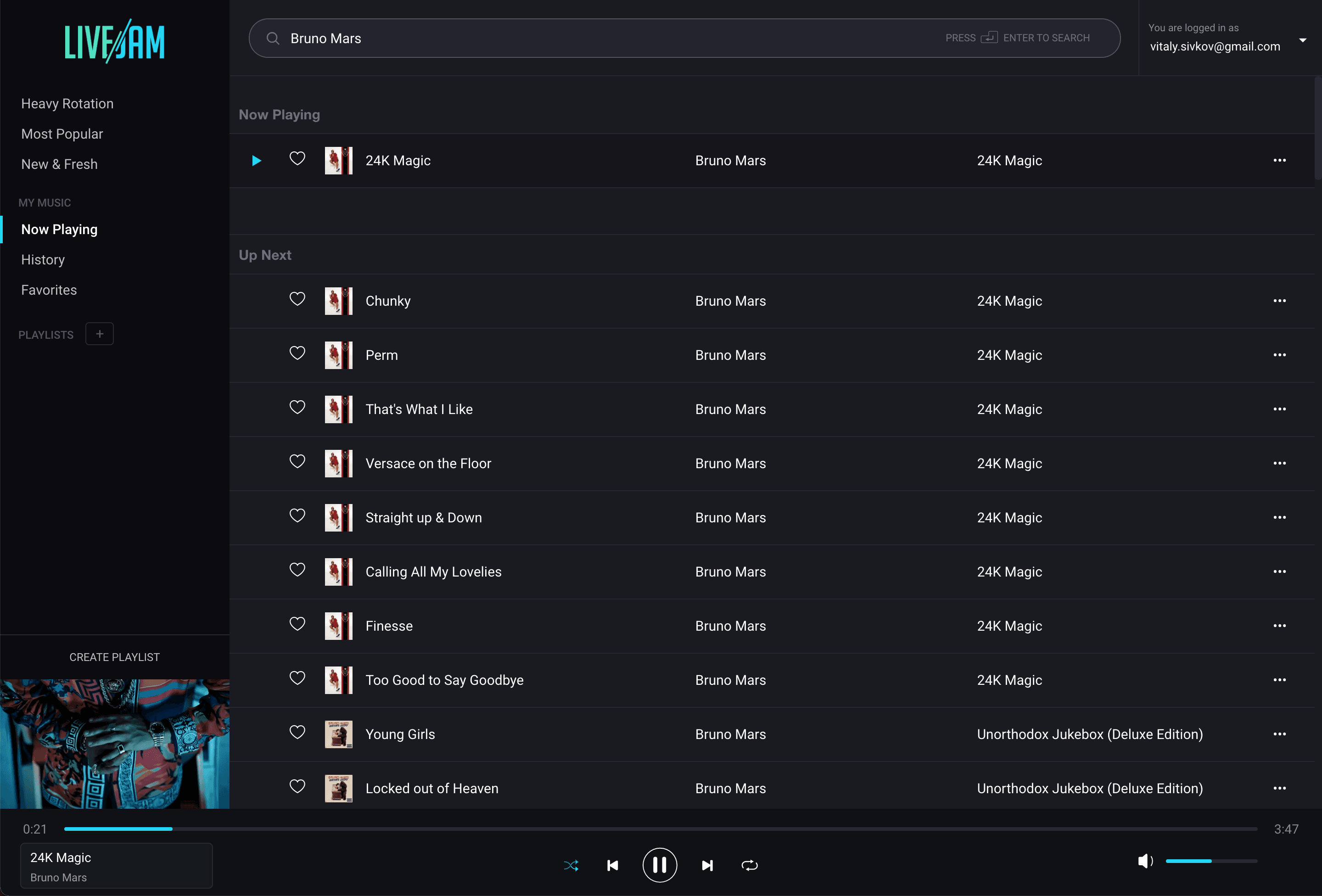Click the LiveJam logo
Image resolution: width=1322 pixels, height=896 pixels.
point(115,41)
